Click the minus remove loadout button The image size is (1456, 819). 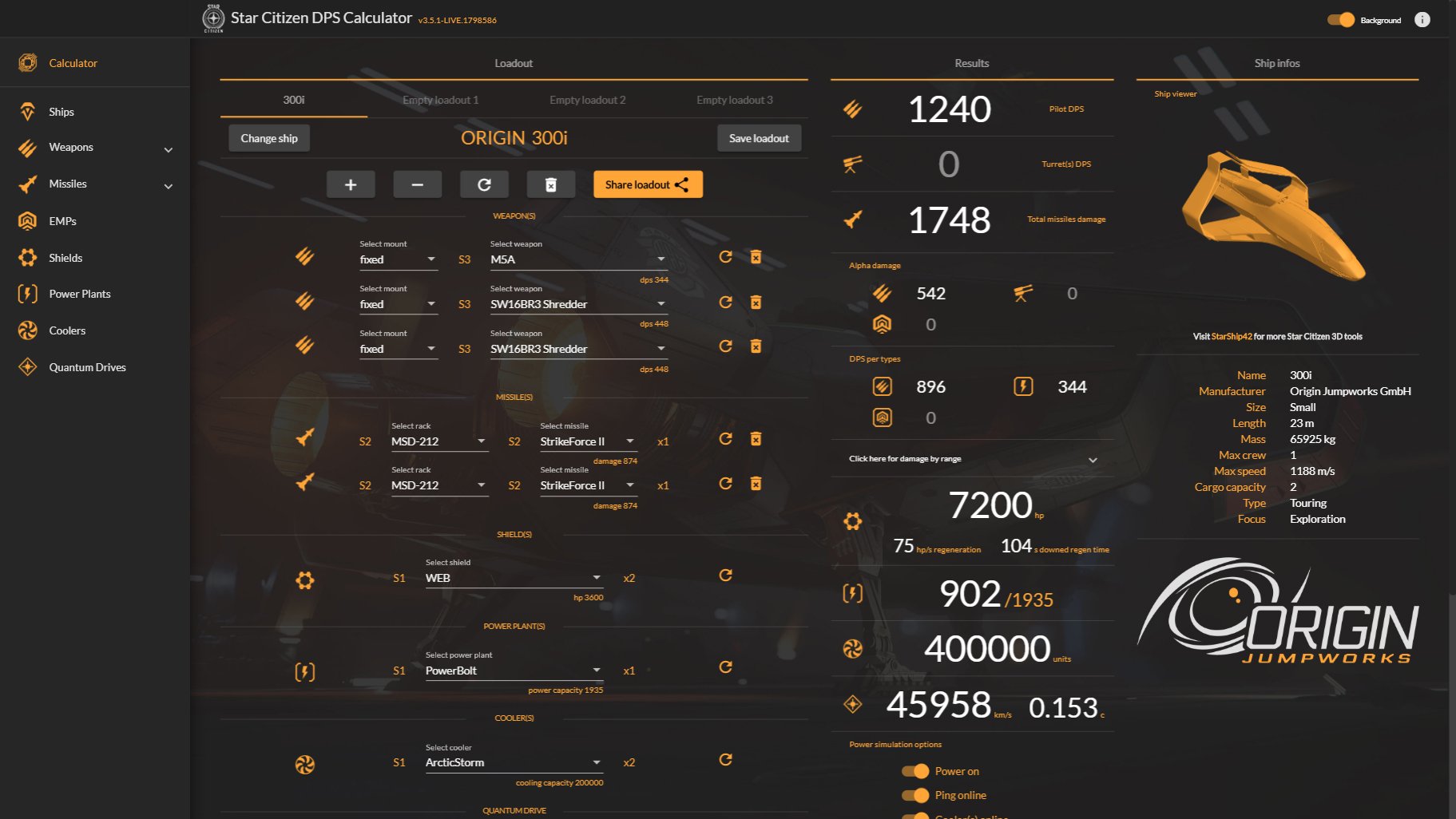417,184
